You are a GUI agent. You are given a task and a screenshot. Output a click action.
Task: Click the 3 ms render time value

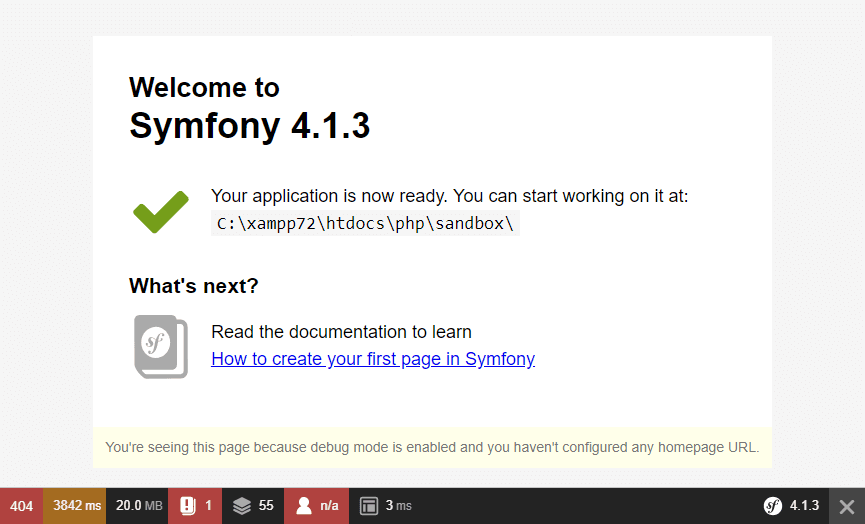click(x=398, y=506)
